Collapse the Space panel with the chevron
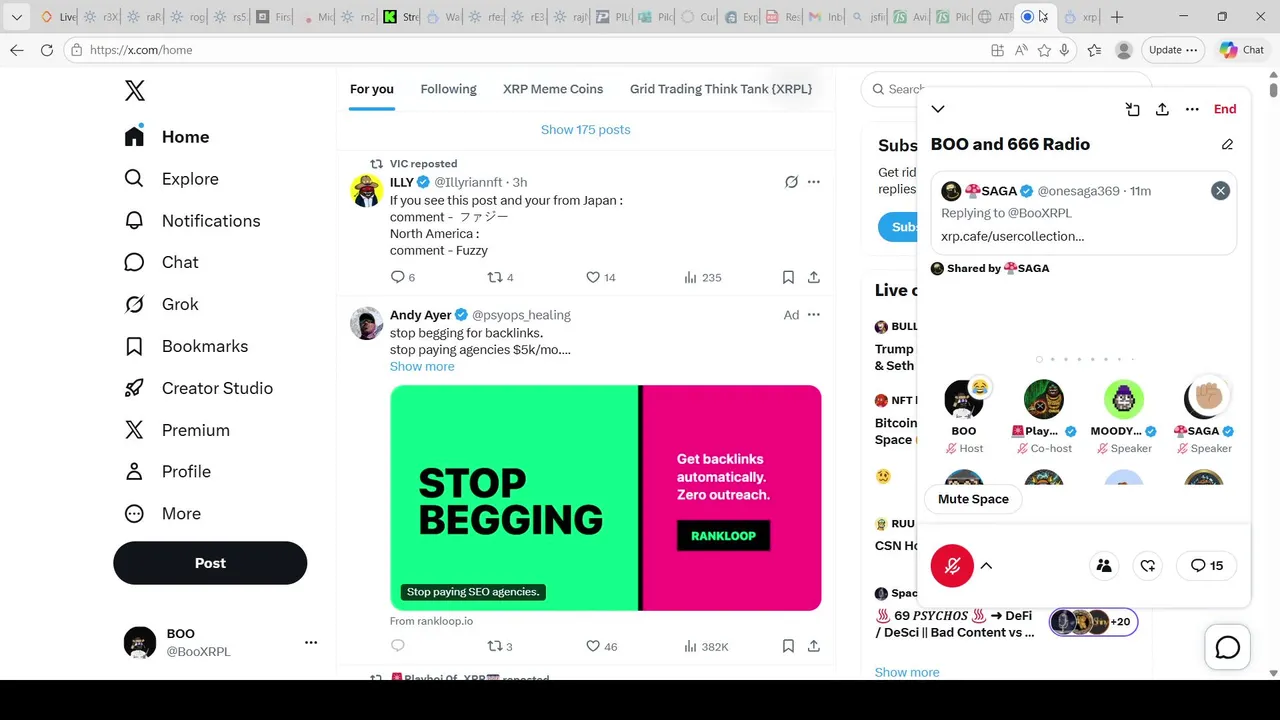This screenshot has width=1280, height=720. (938, 109)
